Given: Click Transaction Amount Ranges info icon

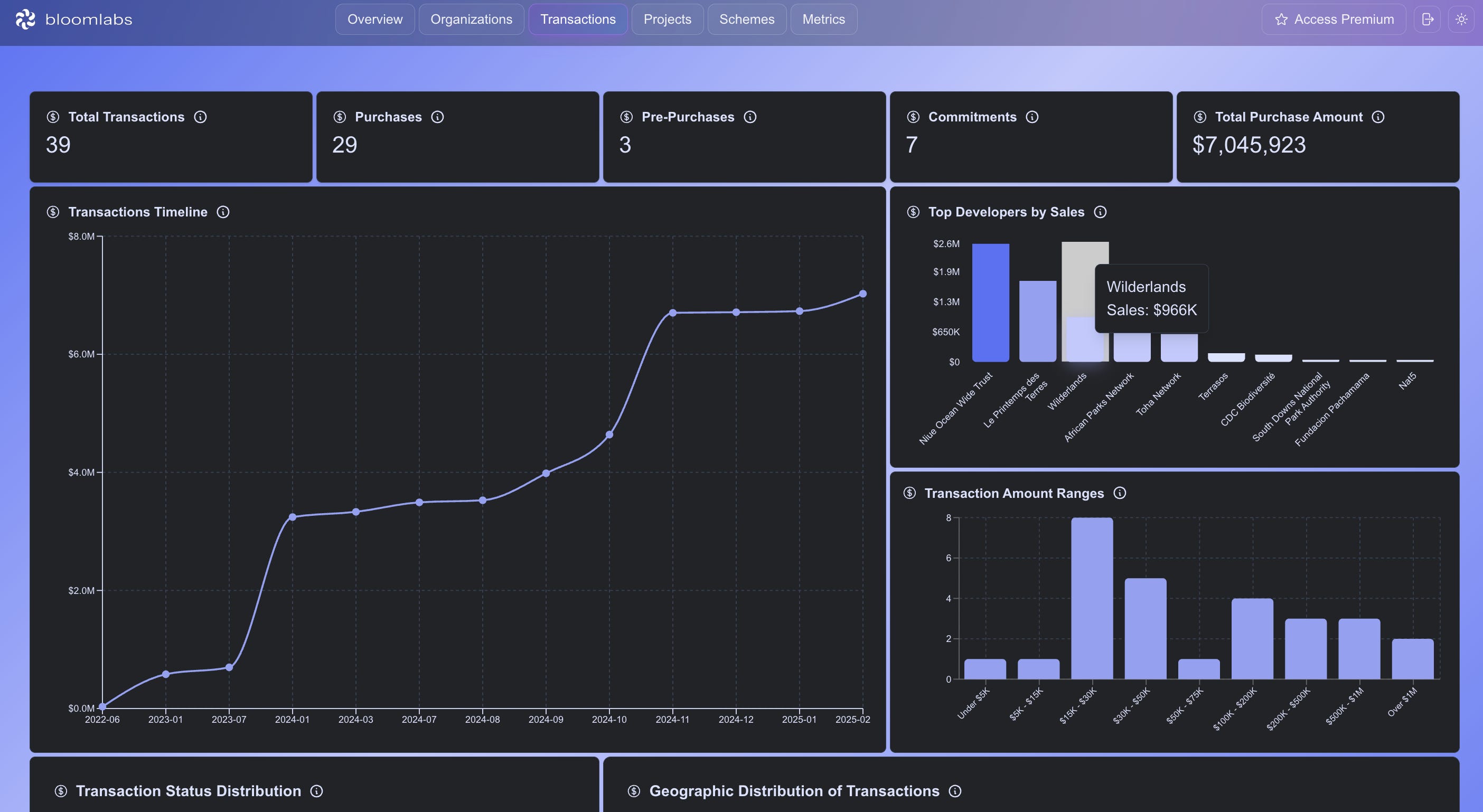Looking at the screenshot, I should point(1119,493).
